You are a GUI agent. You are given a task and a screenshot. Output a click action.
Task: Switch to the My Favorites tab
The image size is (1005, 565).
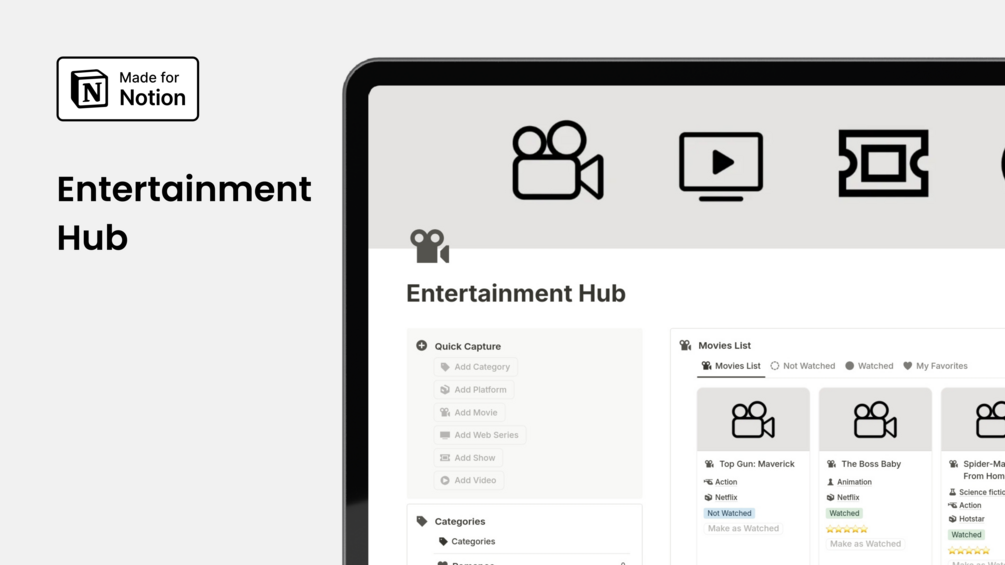coord(935,366)
